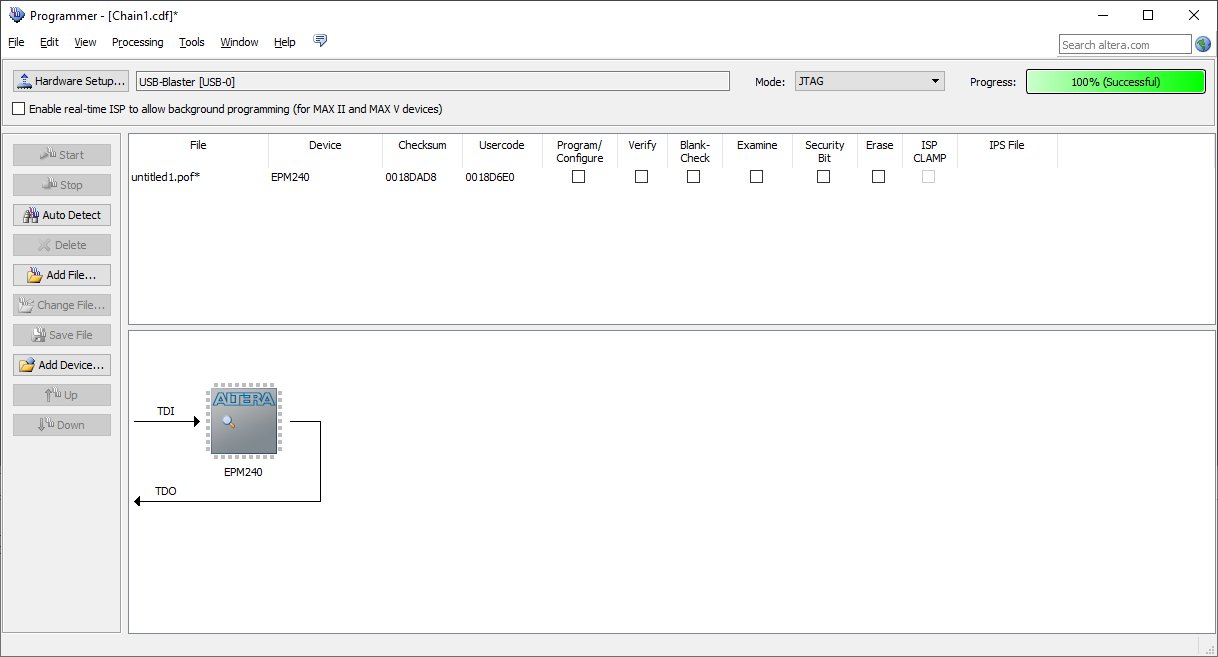Tick the Verify checkbox for EPM240
The width and height of the screenshot is (1218, 657).
(641, 177)
